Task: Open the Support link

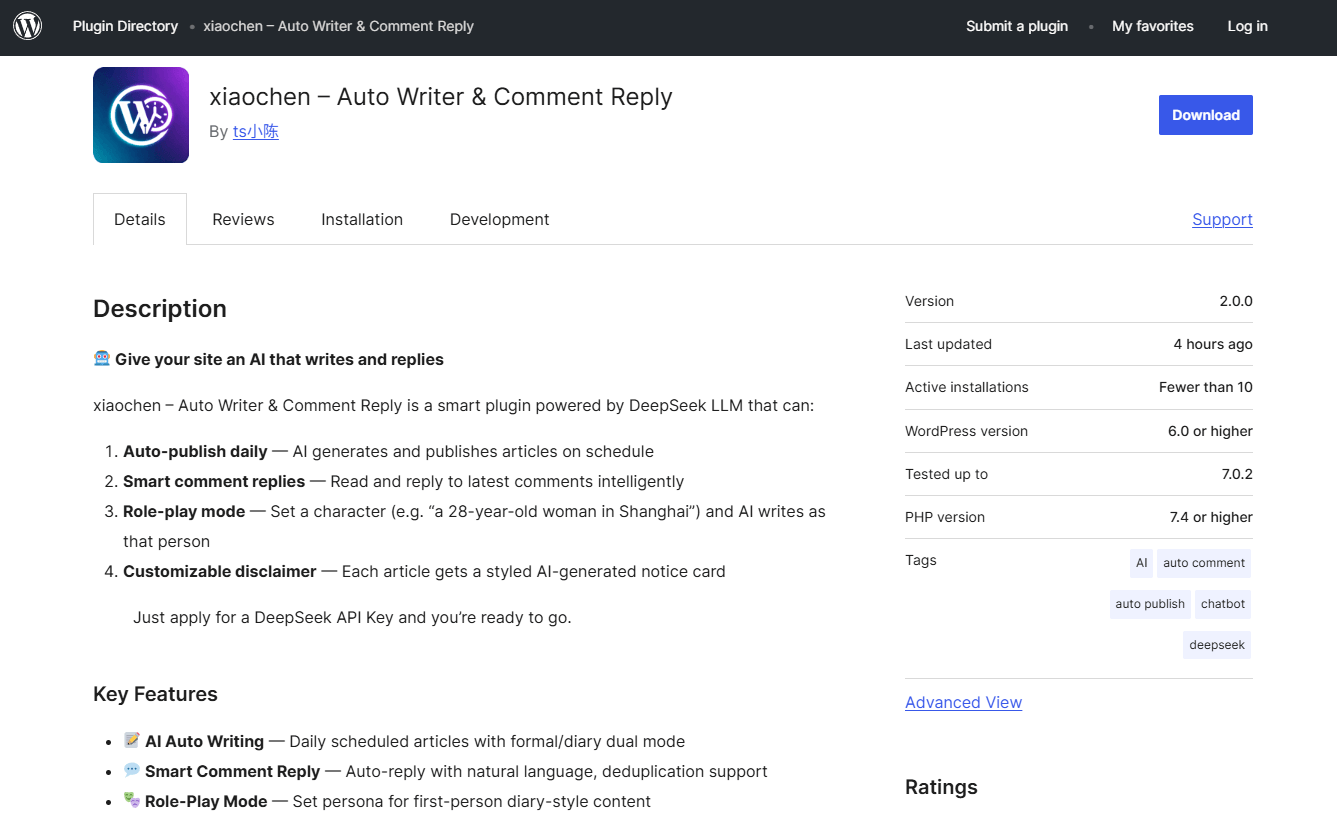Action: tap(1222, 219)
